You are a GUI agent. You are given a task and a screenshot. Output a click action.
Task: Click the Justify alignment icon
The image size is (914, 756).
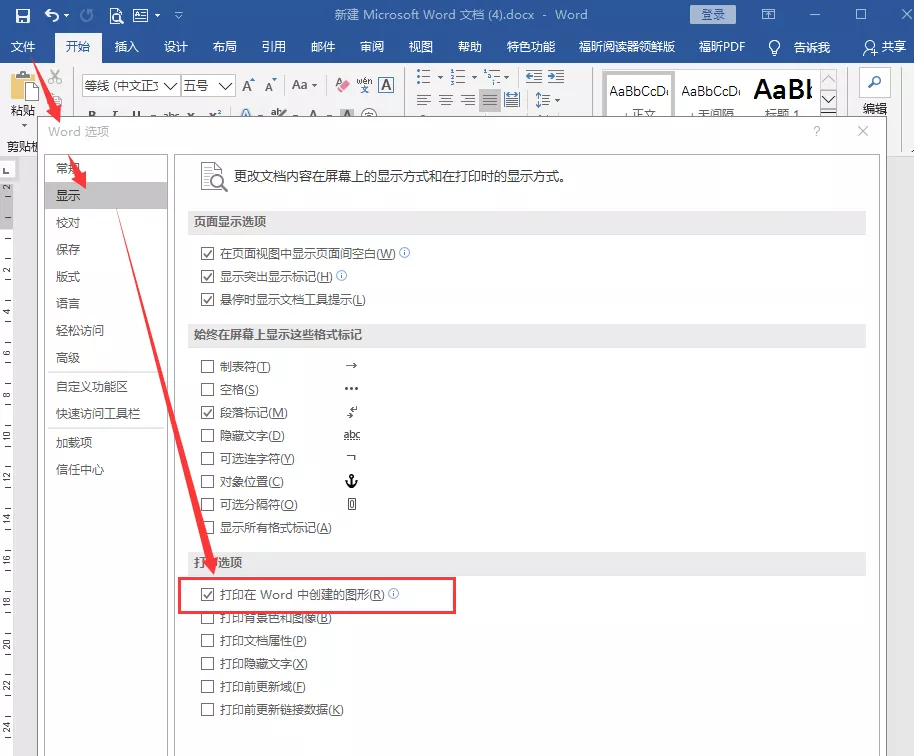click(x=490, y=100)
